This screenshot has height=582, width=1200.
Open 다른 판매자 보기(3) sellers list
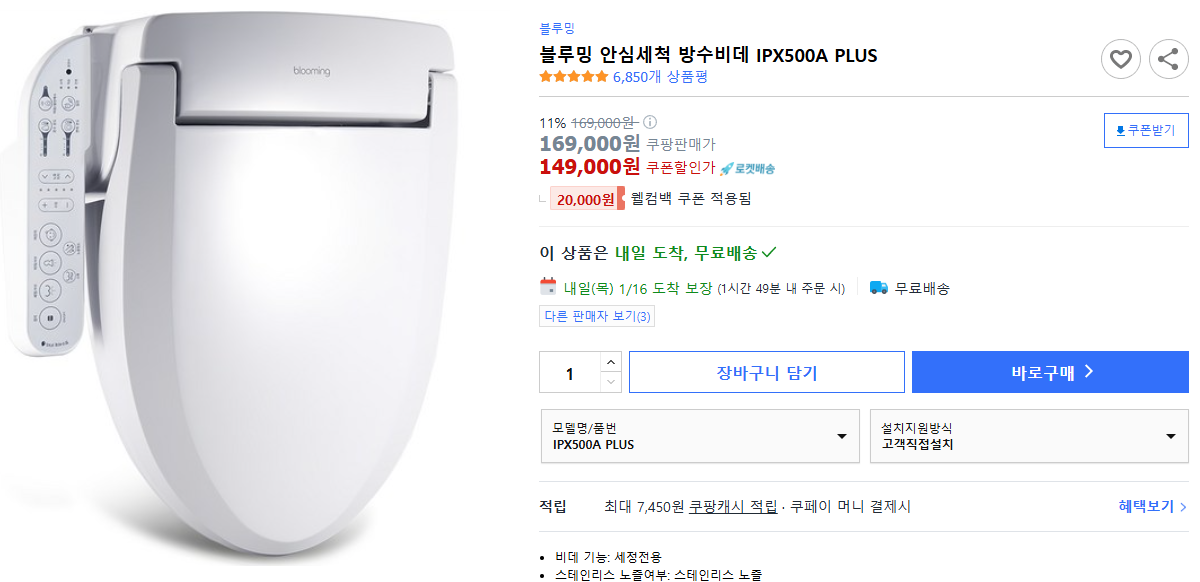tap(597, 316)
